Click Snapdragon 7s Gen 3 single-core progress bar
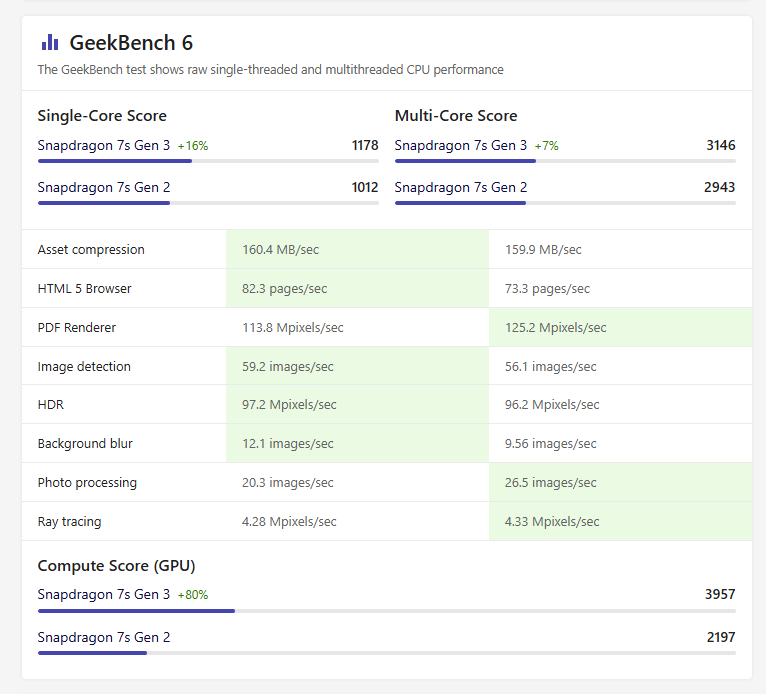 [208, 161]
